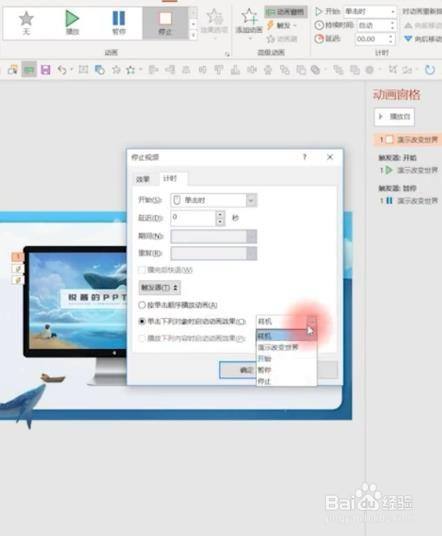Select the start effect on click of radio button
This screenshot has width=442, height=536.
(142, 322)
